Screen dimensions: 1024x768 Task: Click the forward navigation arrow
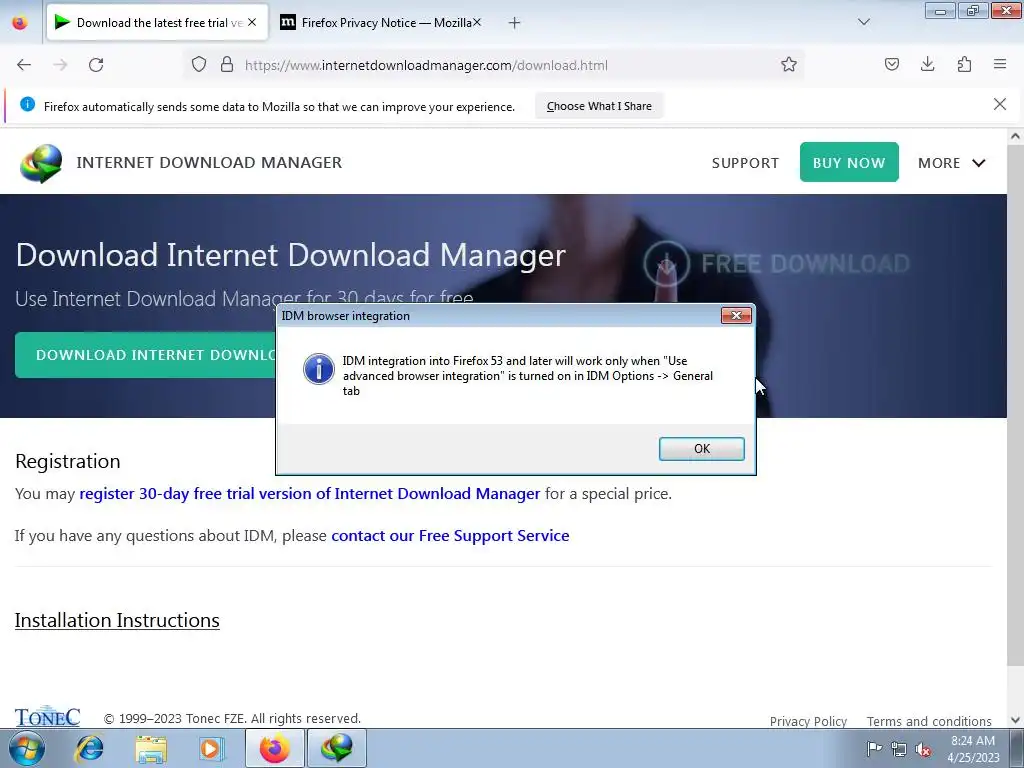[x=60, y=65]
